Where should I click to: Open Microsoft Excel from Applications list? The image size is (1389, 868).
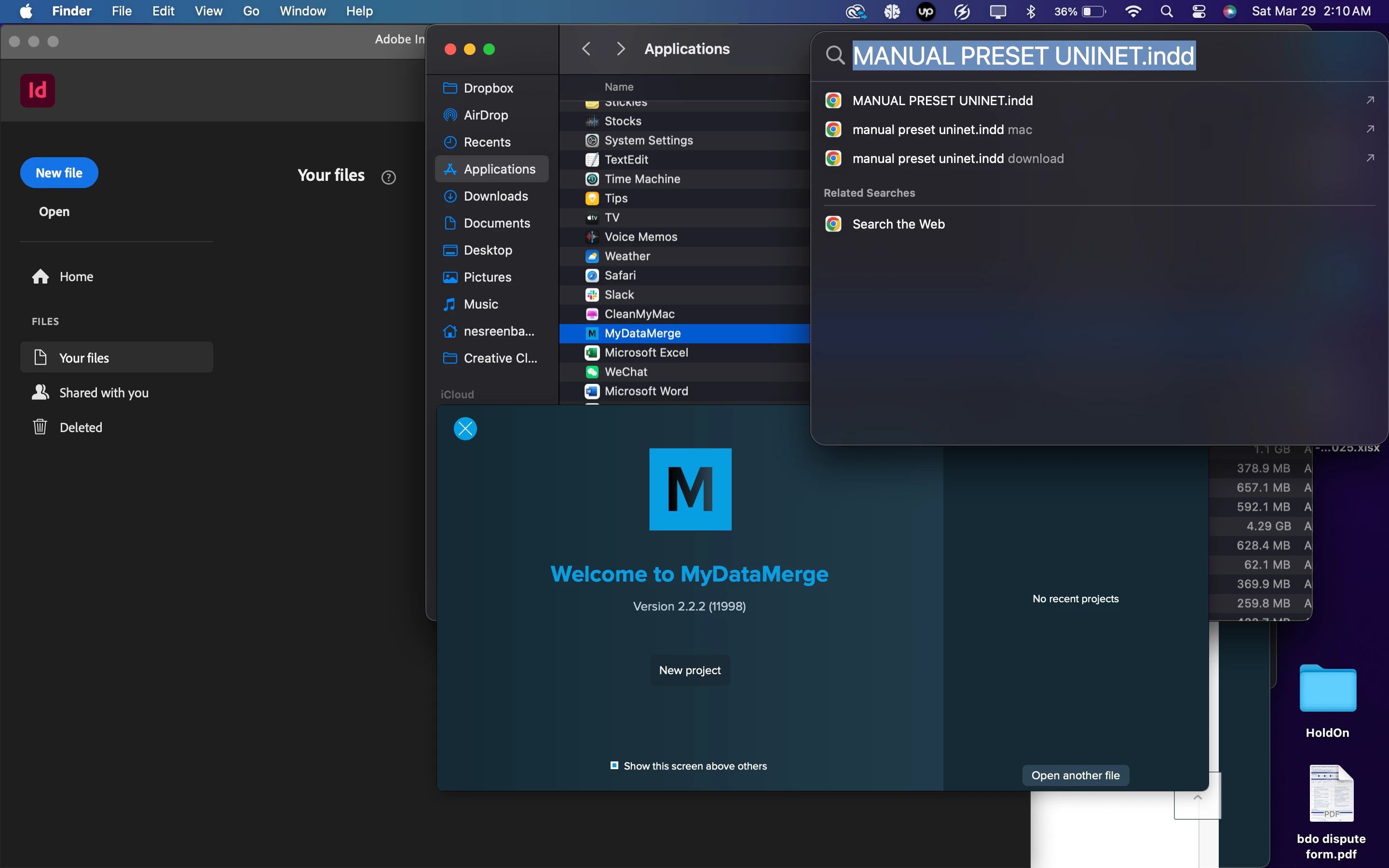pos(646,353)
